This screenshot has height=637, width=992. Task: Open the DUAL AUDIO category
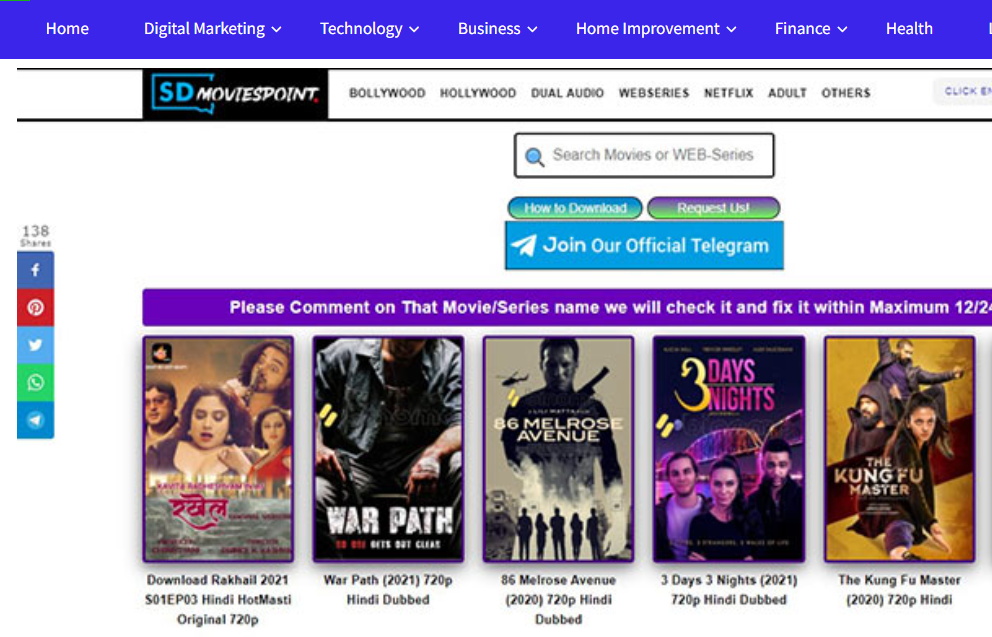click(x=567, y=93)
